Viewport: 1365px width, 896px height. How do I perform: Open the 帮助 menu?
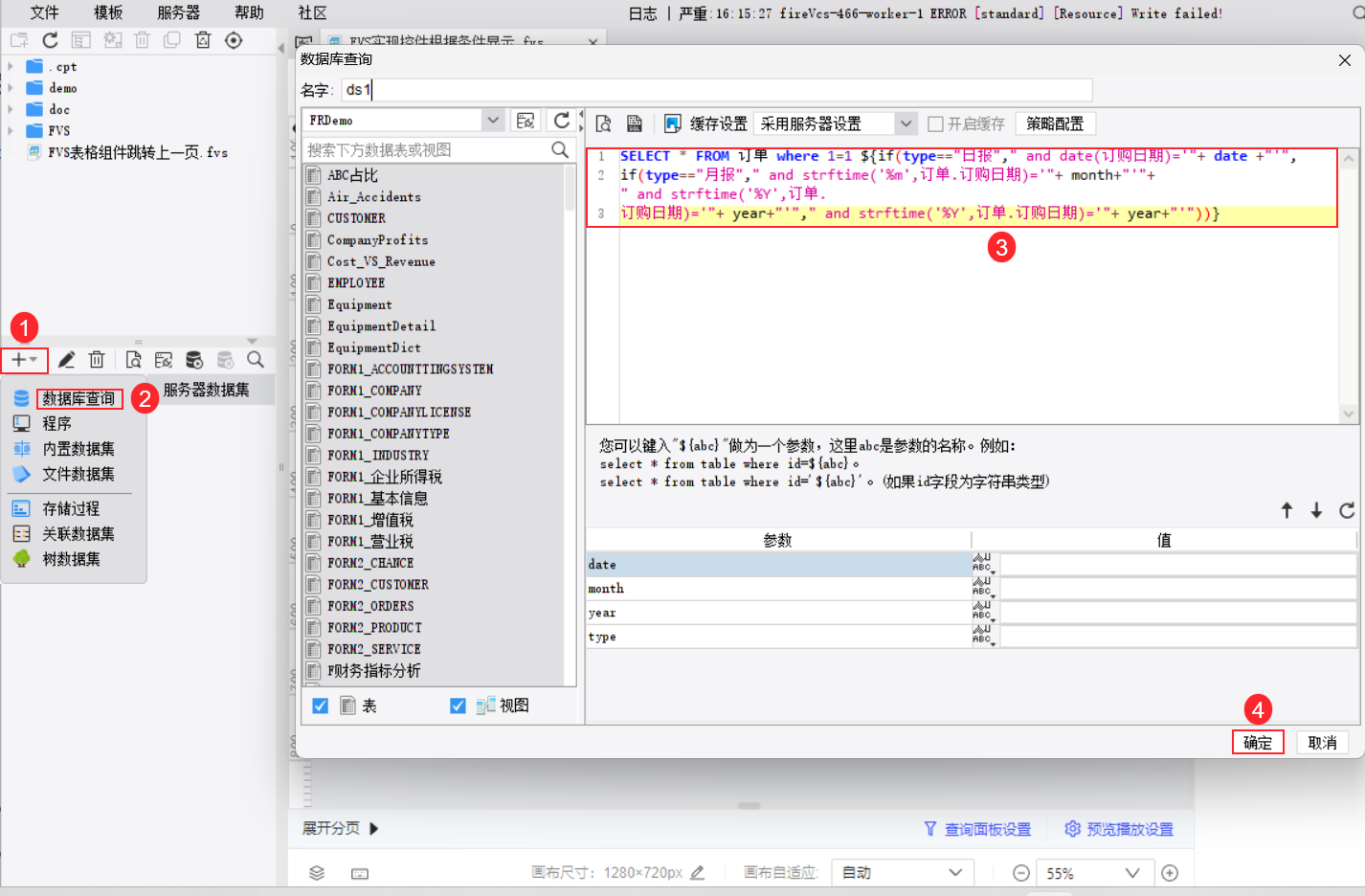coord(249,12)
